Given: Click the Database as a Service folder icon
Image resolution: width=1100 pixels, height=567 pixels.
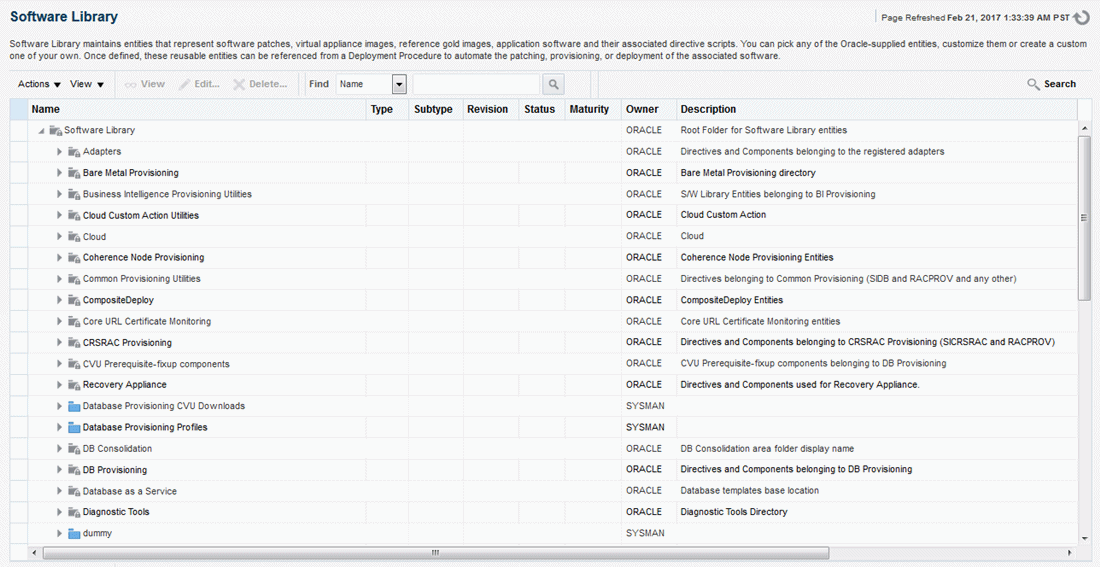Looking at the screenshot, I should (x=74, y=491).
